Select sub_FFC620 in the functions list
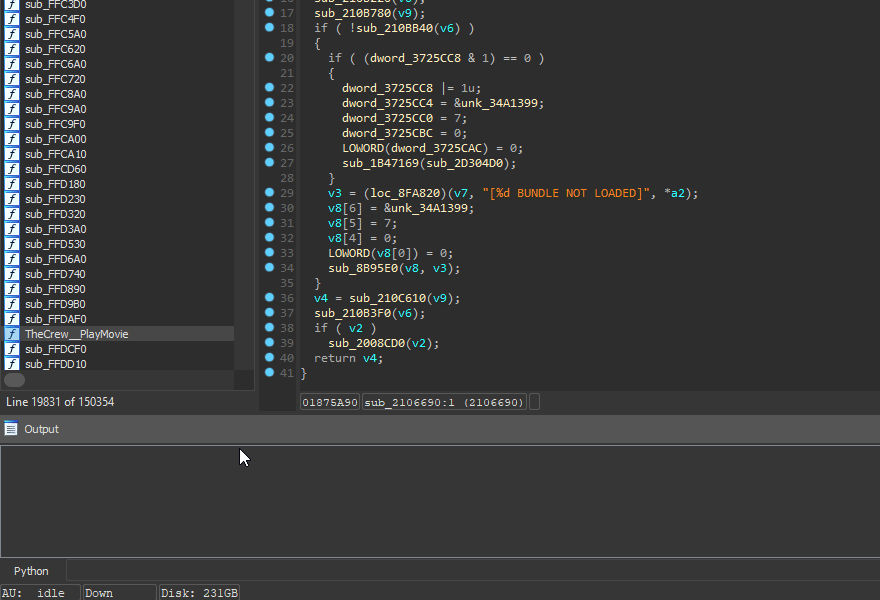 tap(55, 49)
